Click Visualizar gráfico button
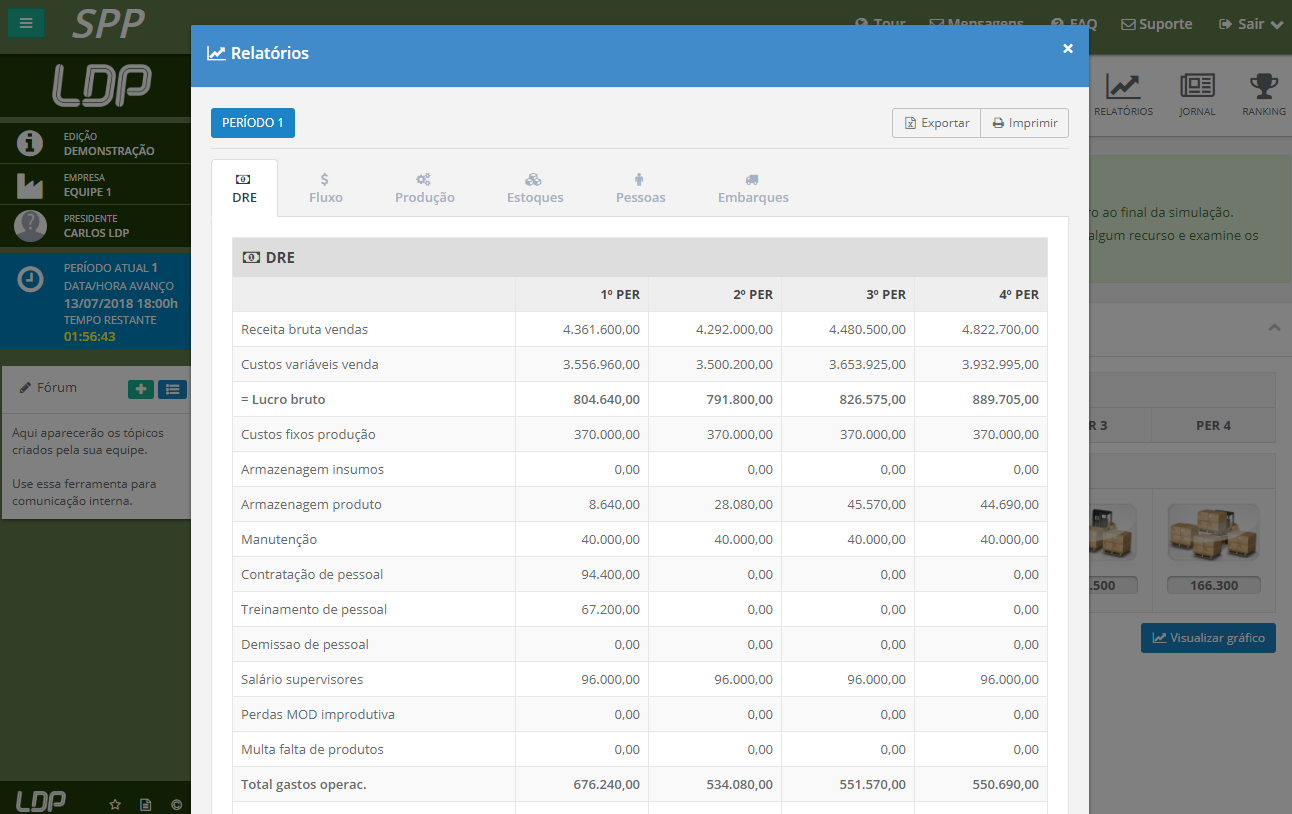This screenshot has height=814, width=1292. pyautogui.click(x=1208, y=638)
